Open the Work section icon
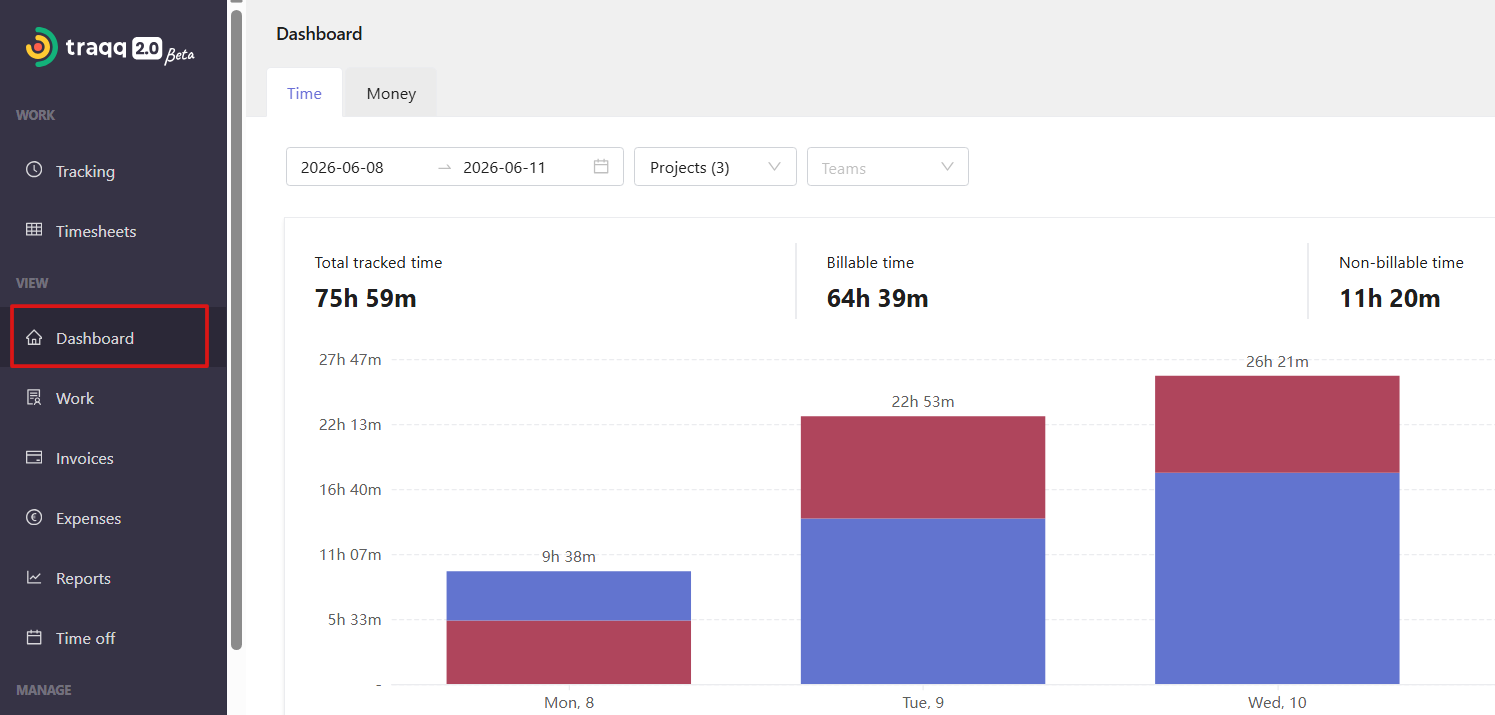Viewport: 1495px width, 715px height. pos(34,398)
